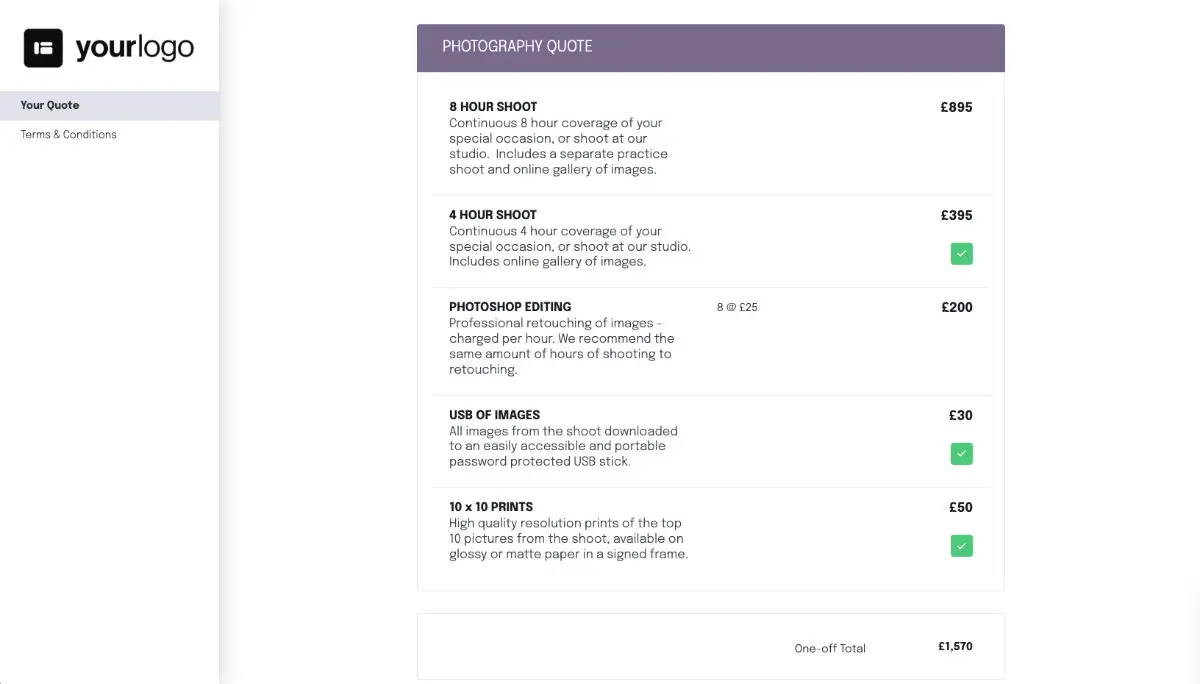Click the One-off Total label
The image size is (1200, 684).
point(830,648)
